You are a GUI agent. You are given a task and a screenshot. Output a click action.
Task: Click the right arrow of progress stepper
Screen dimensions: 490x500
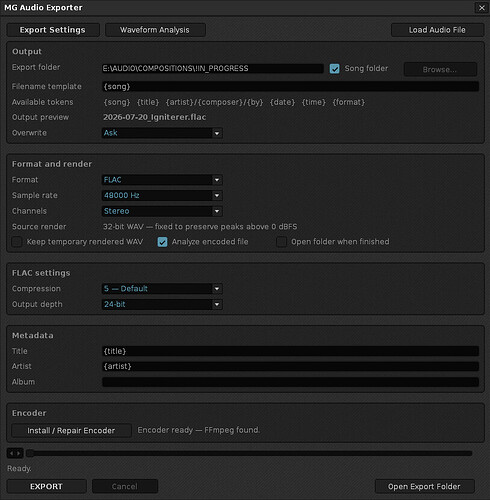19,453
